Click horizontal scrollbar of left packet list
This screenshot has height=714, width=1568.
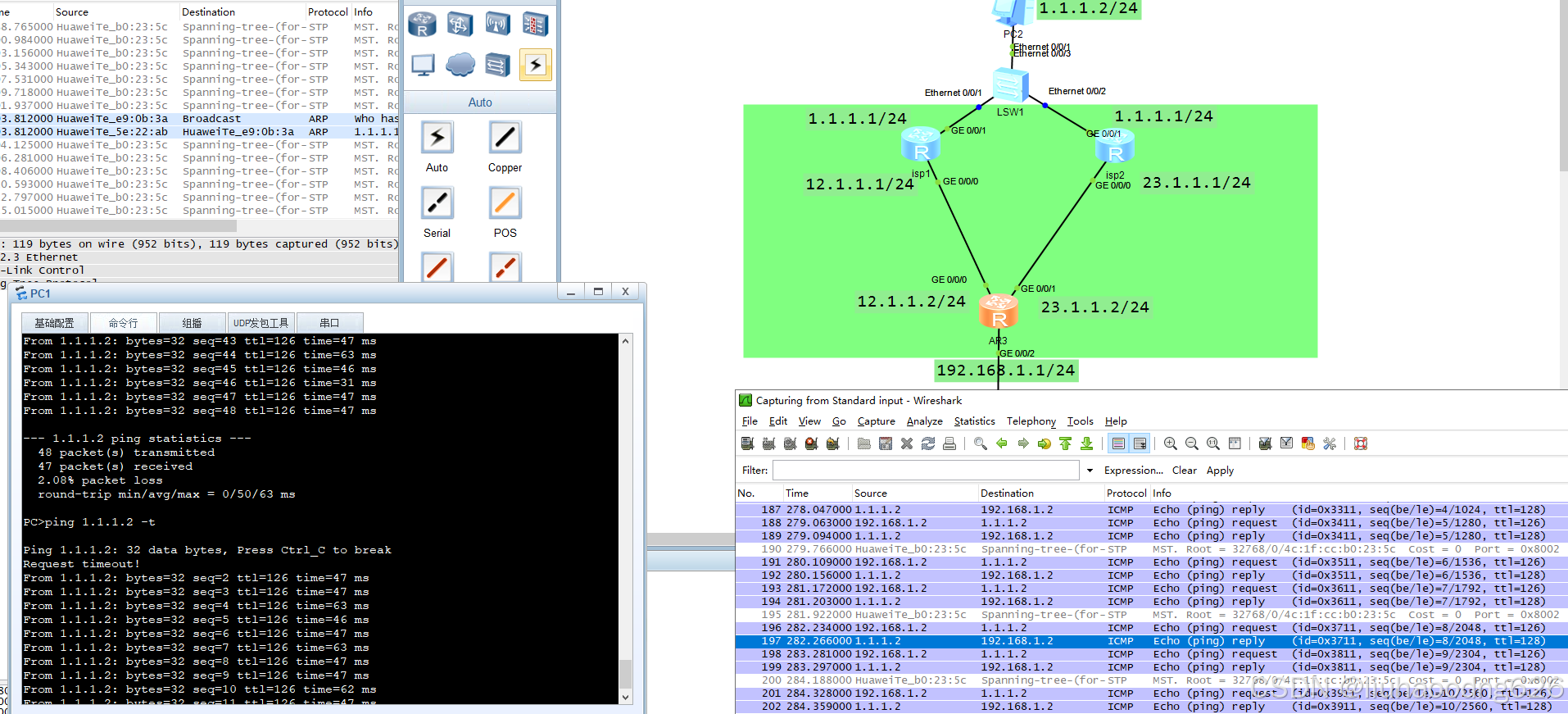pyautogui.click(x=118, y=225)
